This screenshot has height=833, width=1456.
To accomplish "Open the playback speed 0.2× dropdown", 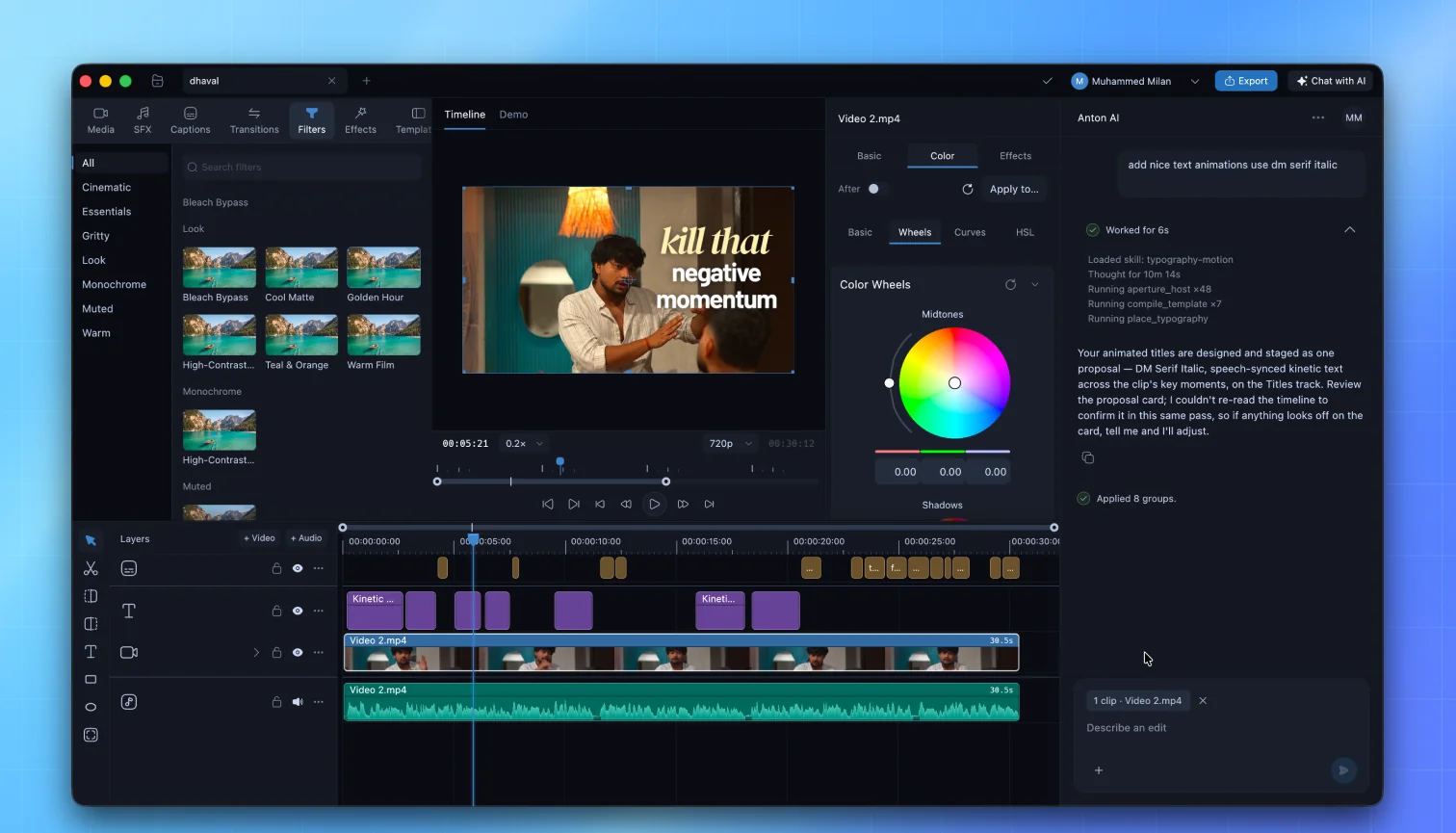I will 525,444.
